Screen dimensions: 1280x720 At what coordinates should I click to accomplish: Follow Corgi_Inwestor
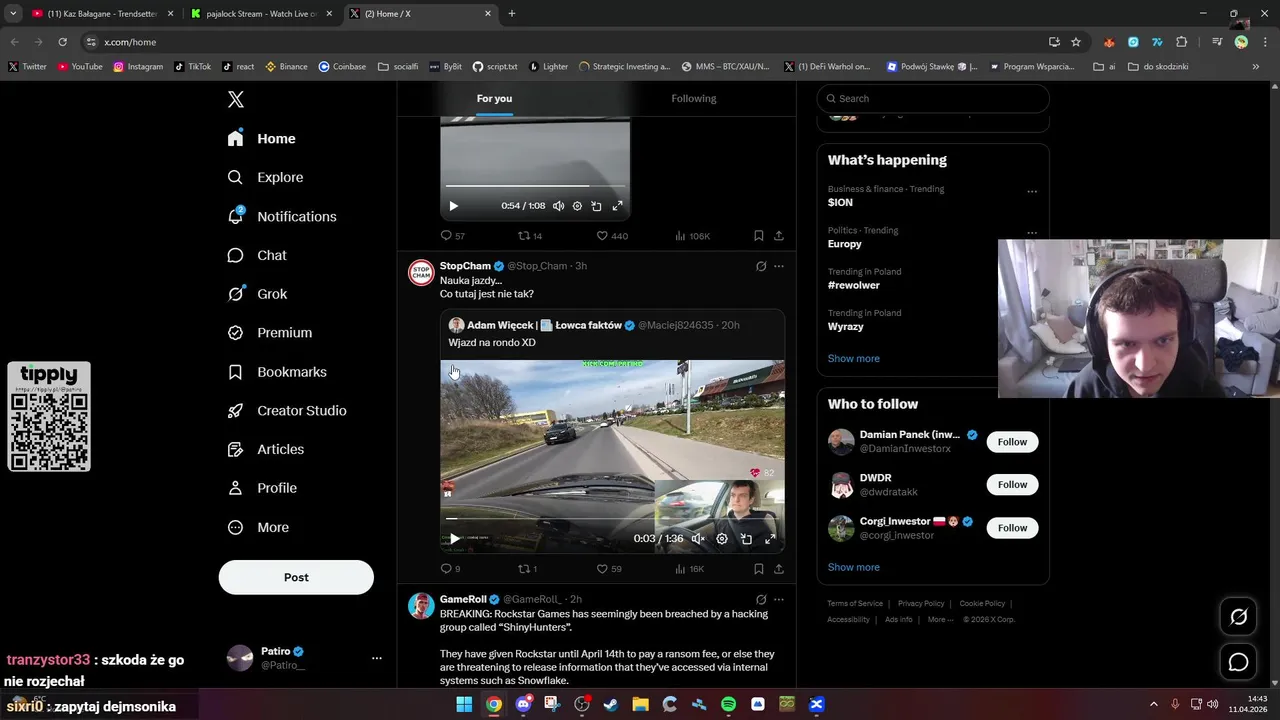point(1012,528)
